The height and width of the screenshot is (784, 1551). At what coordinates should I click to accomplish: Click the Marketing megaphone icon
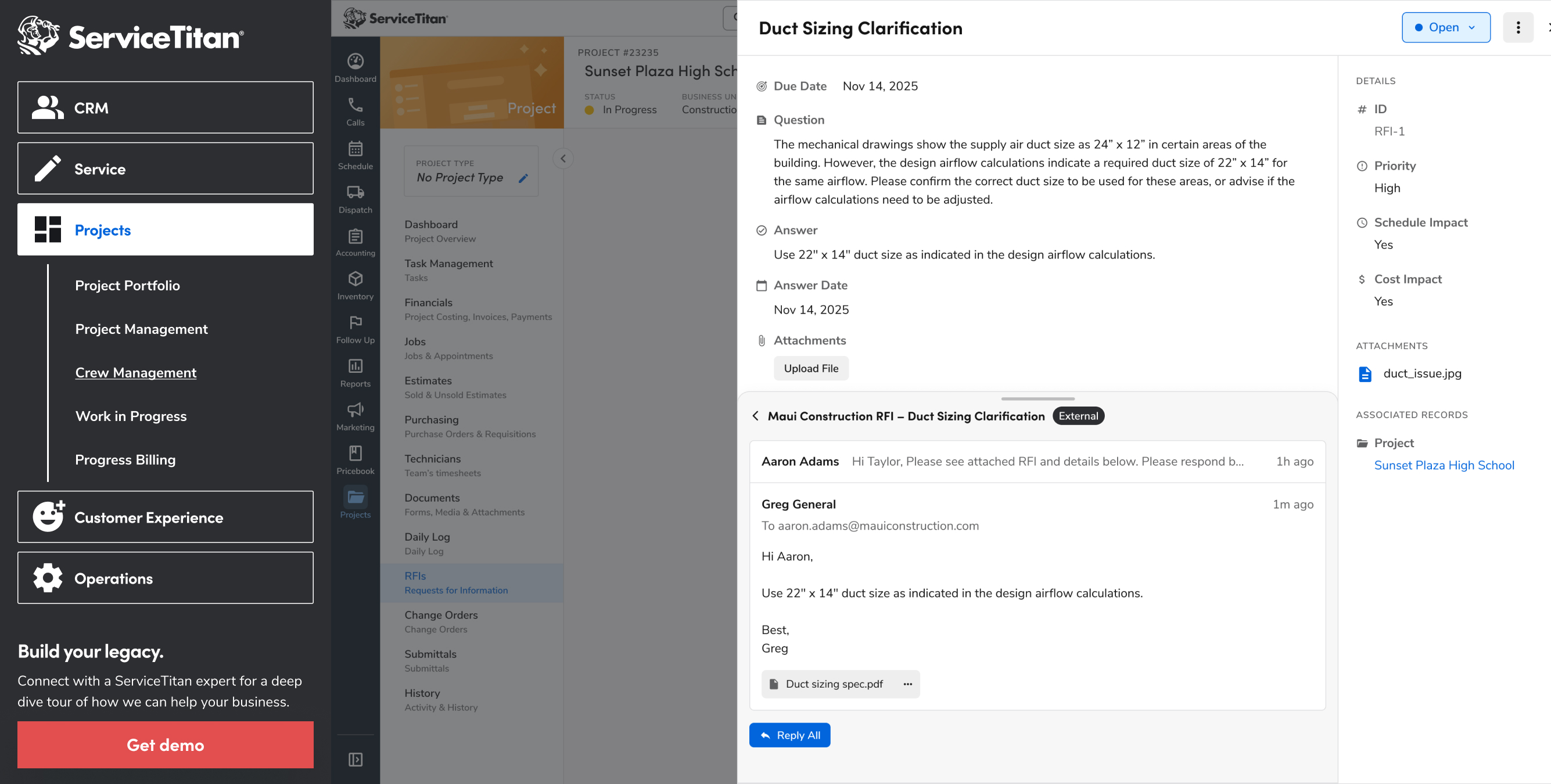pyautogui.click(x=356, y=409)
